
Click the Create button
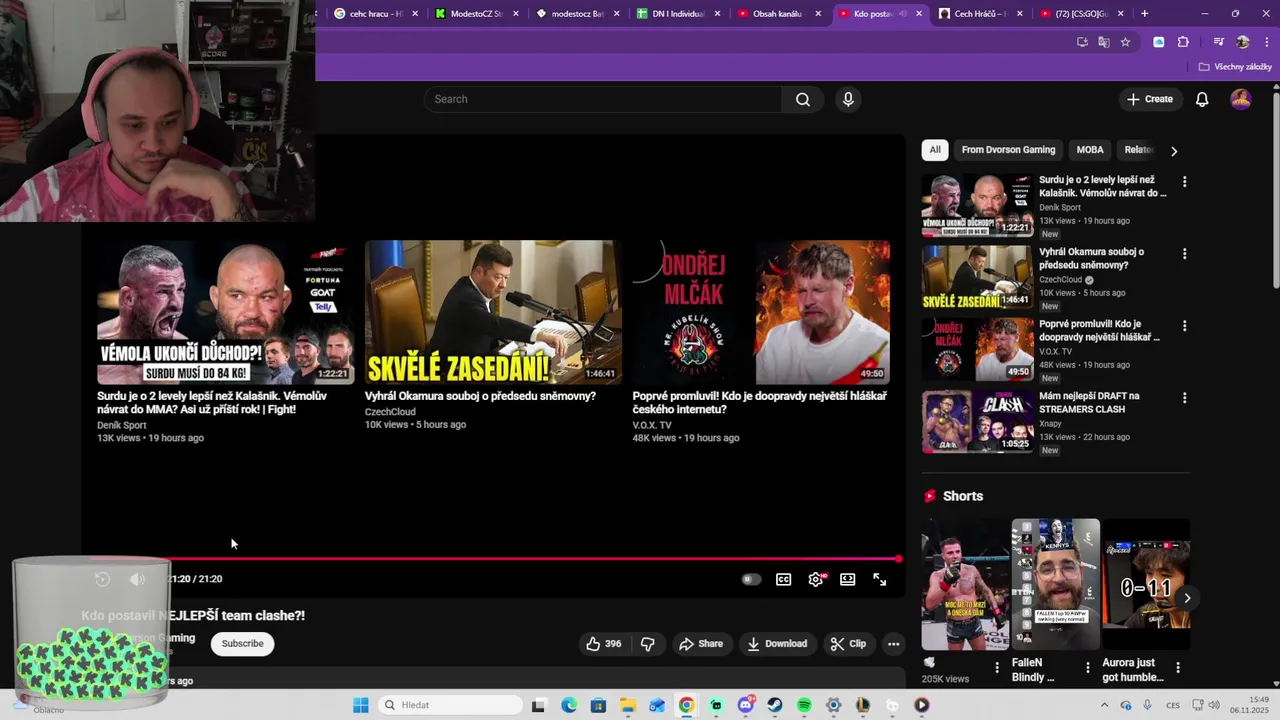1149,99
